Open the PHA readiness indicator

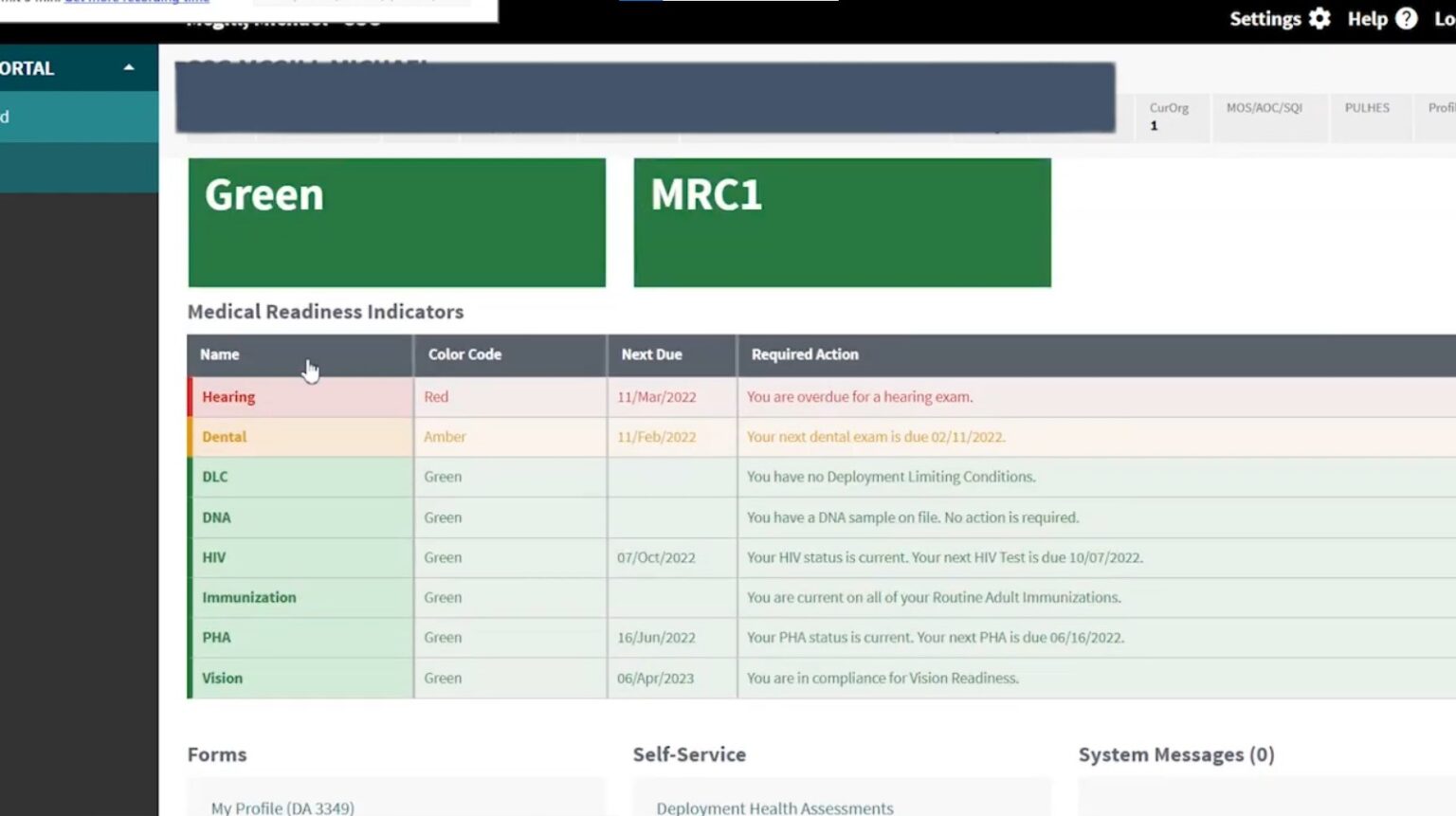(x=216, y=637)
